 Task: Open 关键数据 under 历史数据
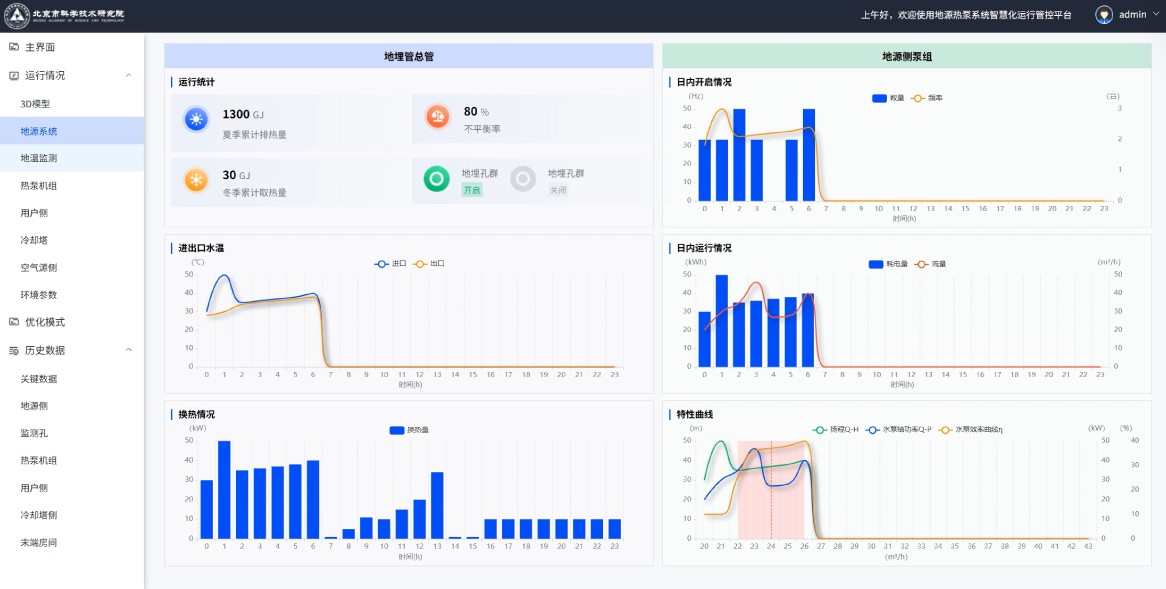tap(39, 379)
